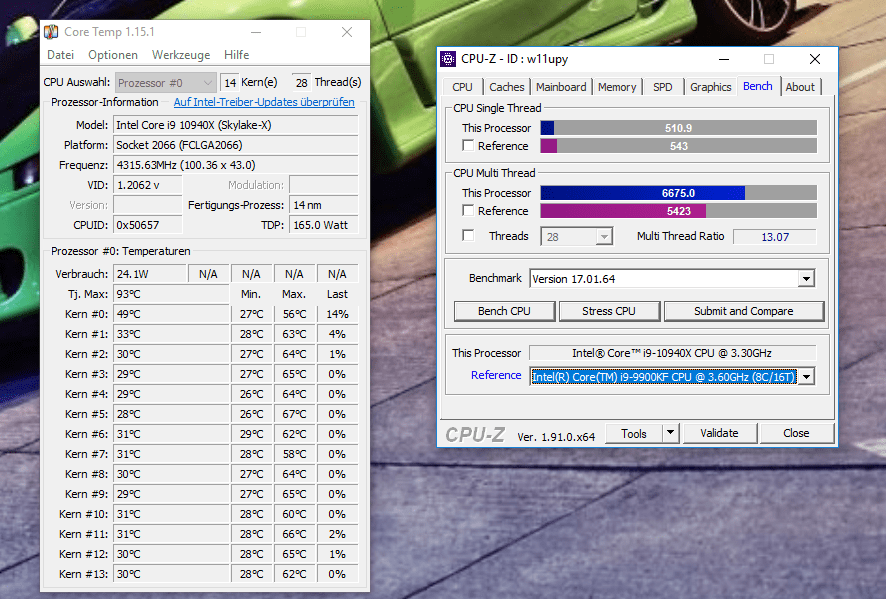886x599 pixels.
Task: Minimize the Core Temp window
Action: [256, 32]
